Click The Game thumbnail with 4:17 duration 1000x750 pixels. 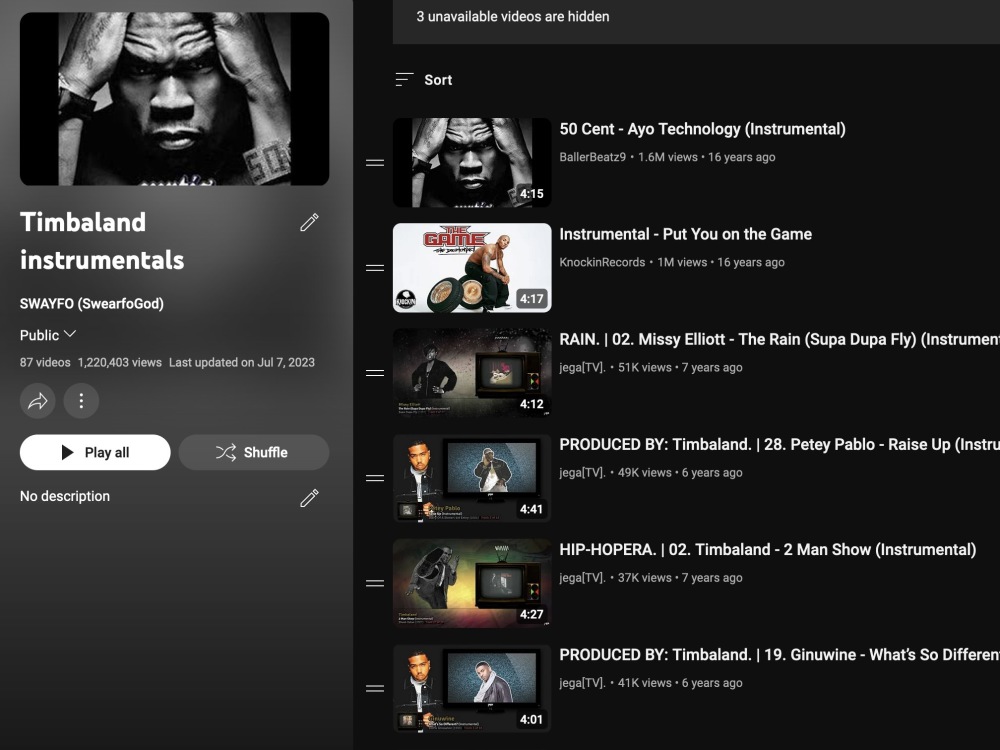472,268
